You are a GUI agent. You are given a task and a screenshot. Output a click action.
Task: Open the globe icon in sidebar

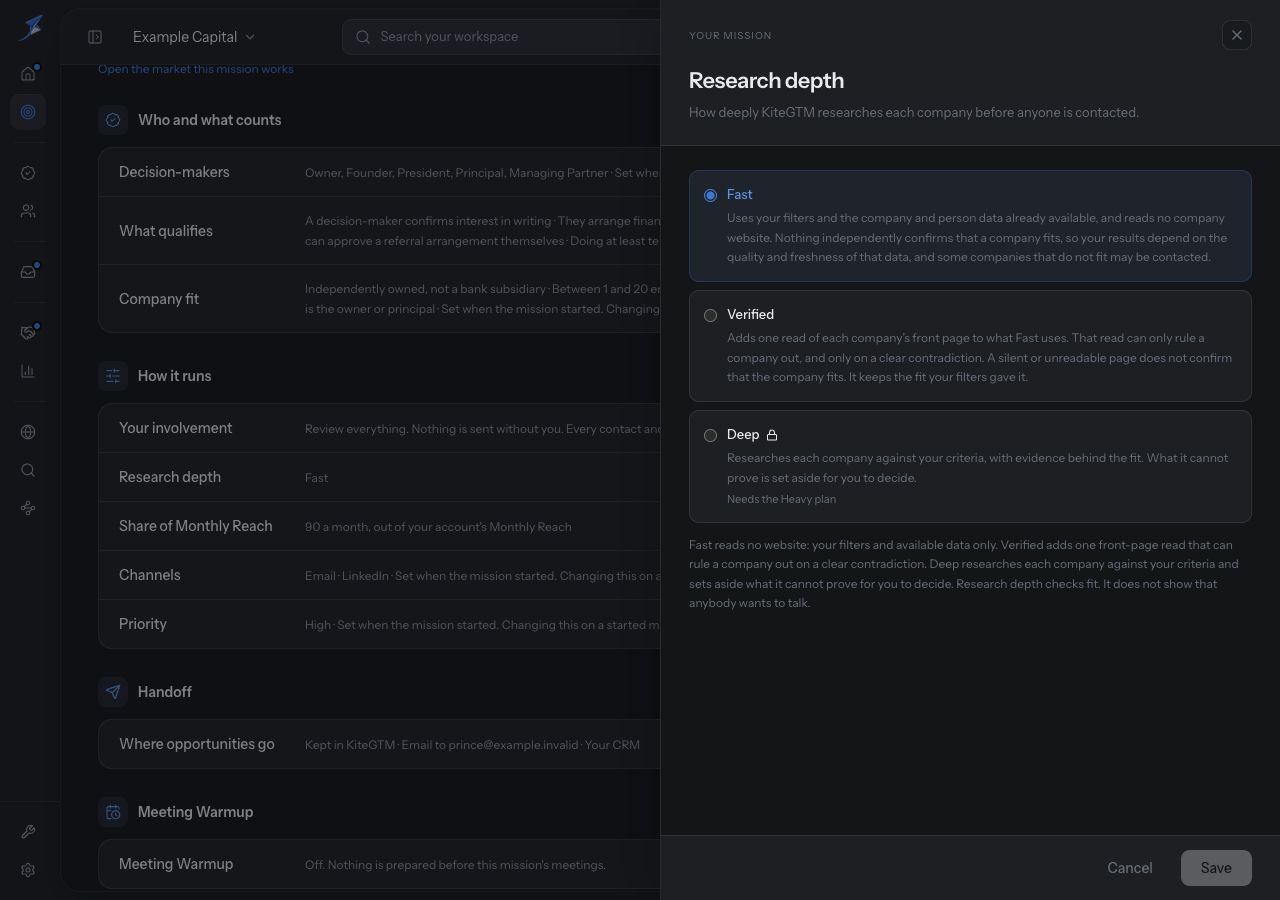tap(28, 432)
